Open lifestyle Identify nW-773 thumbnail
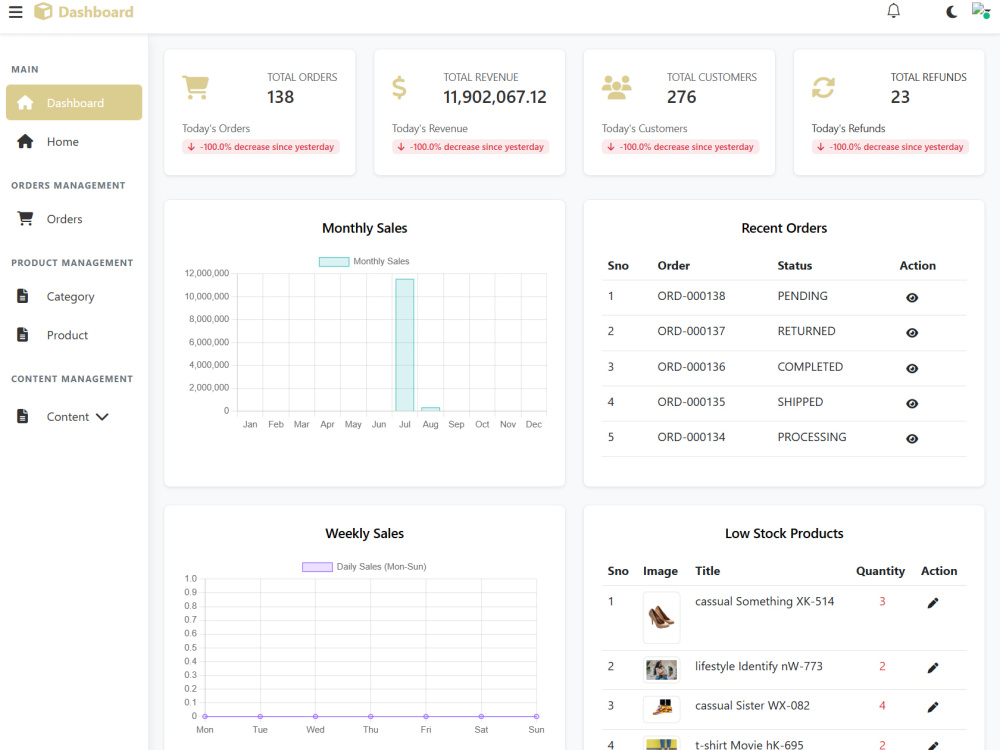 click(661, 670)
